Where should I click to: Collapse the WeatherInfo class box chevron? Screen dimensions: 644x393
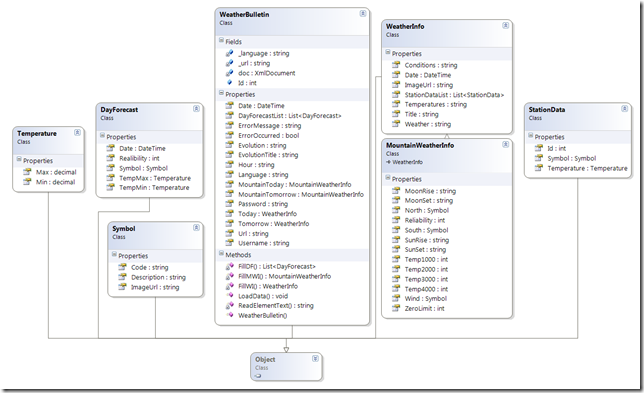pyautogui.click(x=505, y=25)
